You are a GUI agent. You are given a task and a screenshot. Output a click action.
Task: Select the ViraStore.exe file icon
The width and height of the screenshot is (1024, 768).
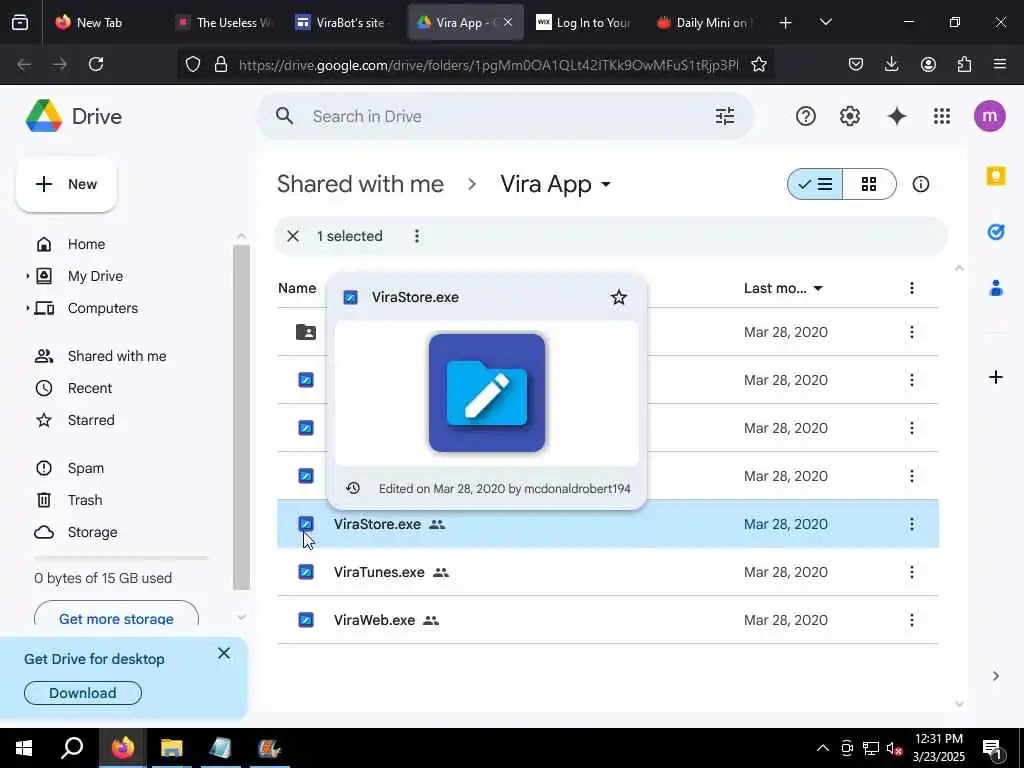(x=306, y=524)
